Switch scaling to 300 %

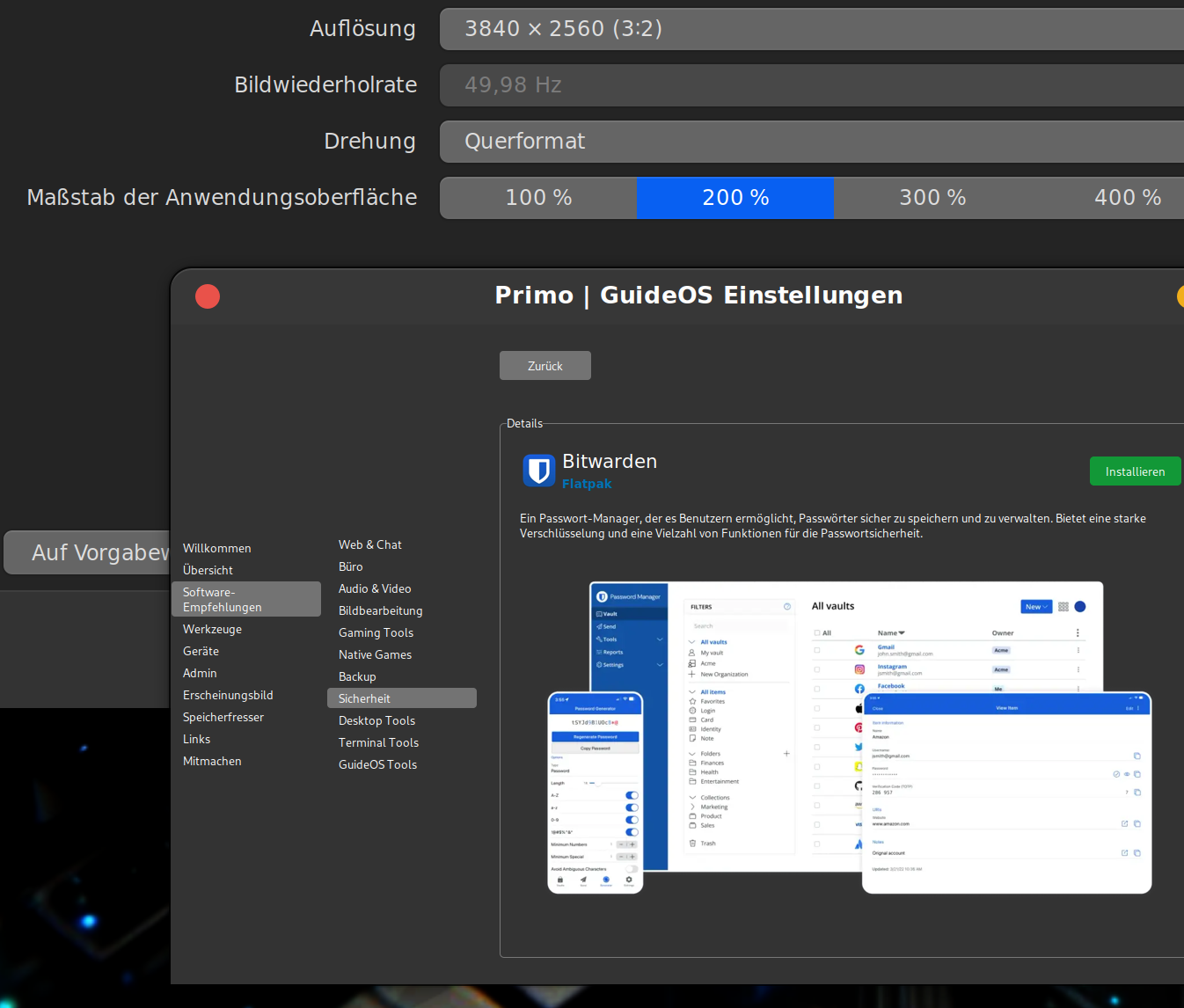coord(932,198)
